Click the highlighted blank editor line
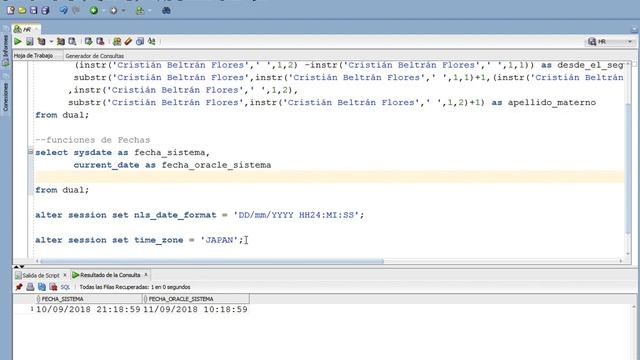 pos(329,177)
